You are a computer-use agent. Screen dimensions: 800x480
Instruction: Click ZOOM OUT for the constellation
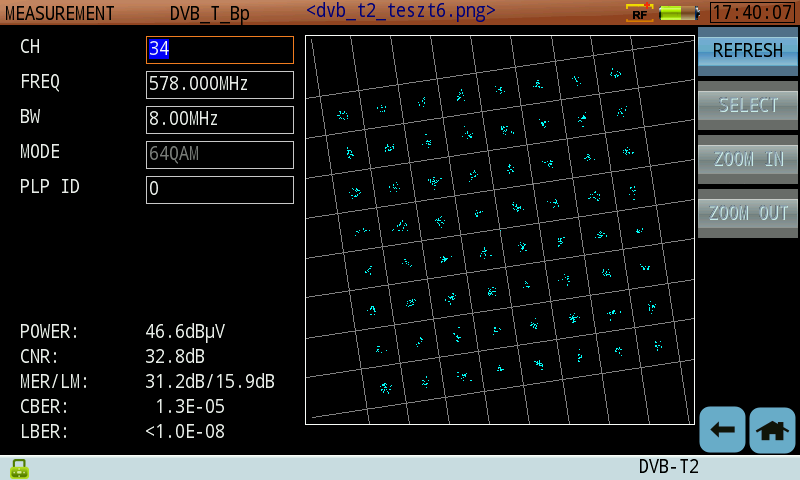pos(748,213)
